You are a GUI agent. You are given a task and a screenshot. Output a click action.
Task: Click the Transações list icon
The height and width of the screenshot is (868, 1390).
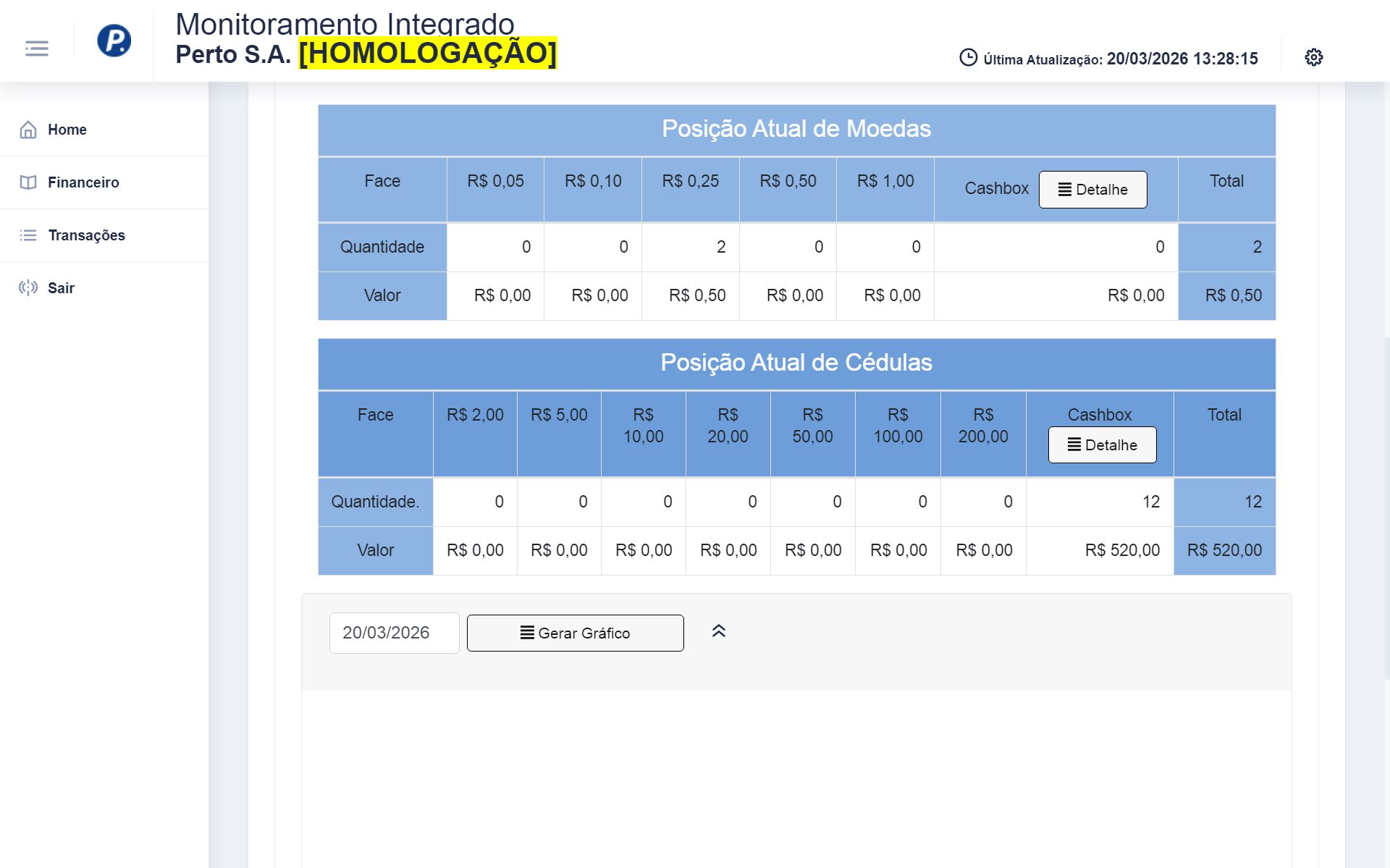click(28, 235)
